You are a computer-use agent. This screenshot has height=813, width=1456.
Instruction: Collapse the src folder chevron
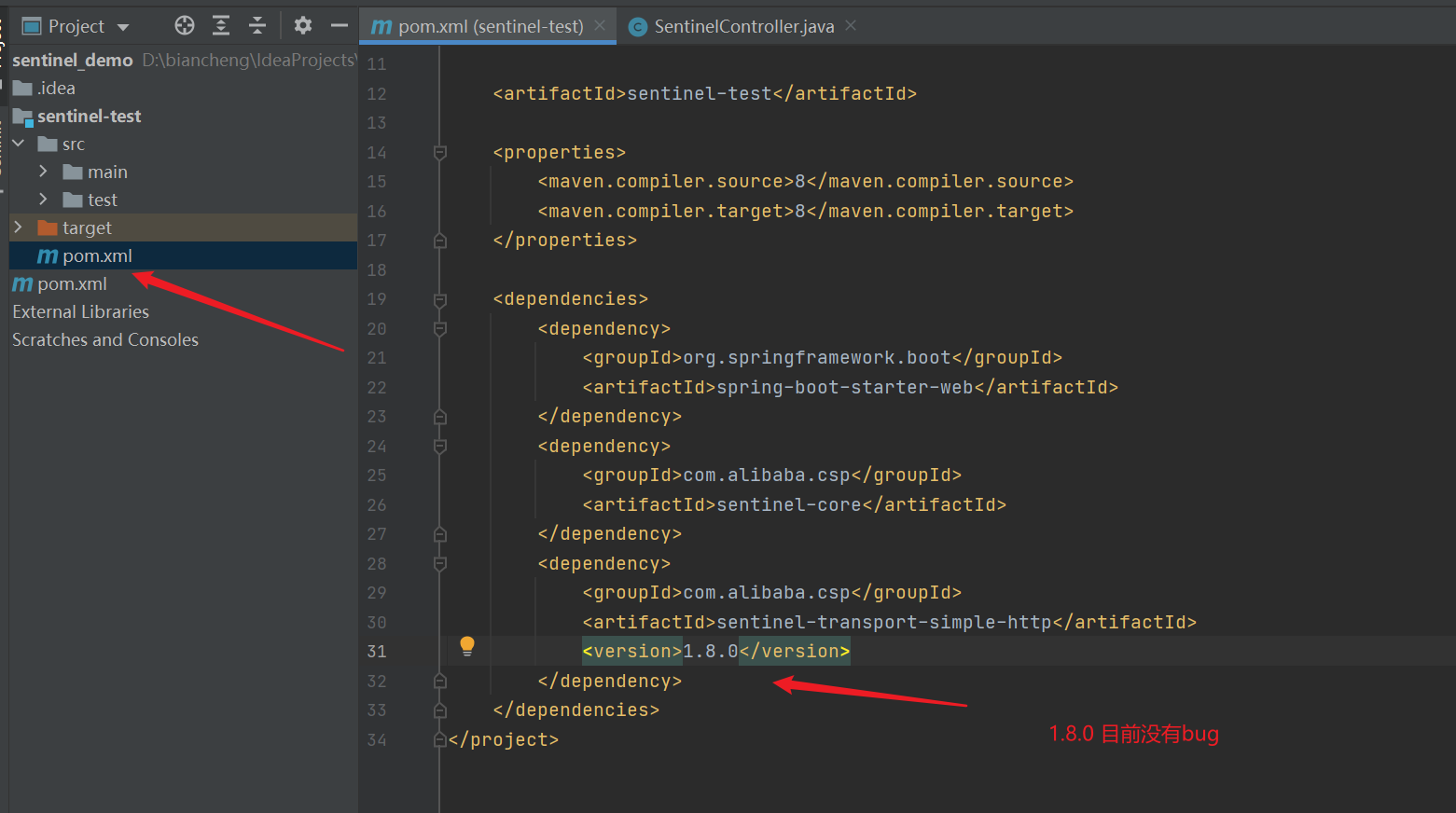19,144
